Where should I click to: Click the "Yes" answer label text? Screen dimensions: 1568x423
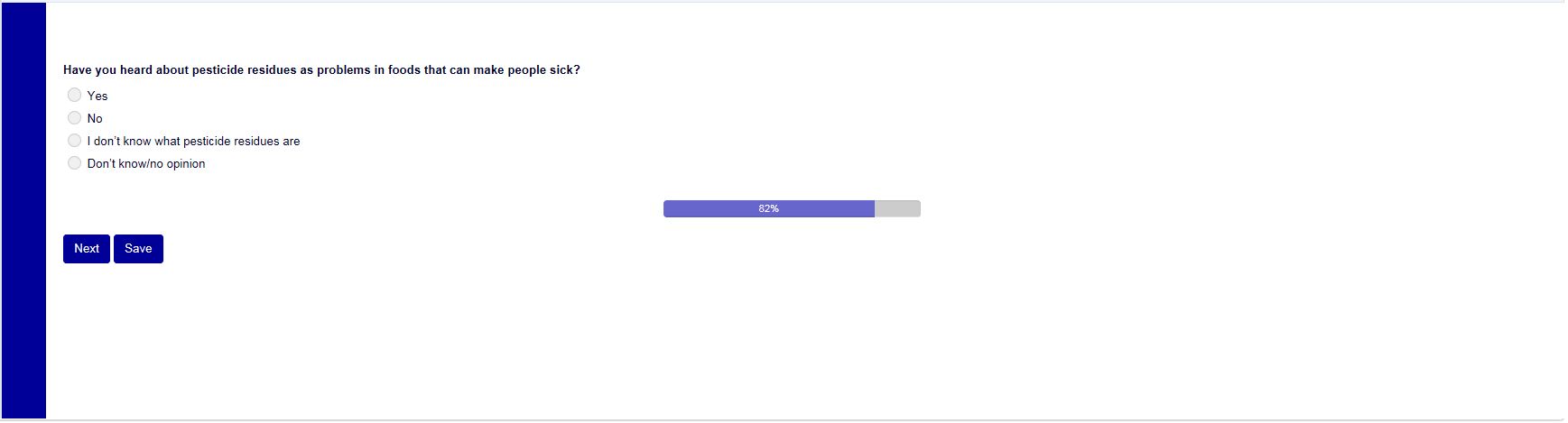pos(97,96)
